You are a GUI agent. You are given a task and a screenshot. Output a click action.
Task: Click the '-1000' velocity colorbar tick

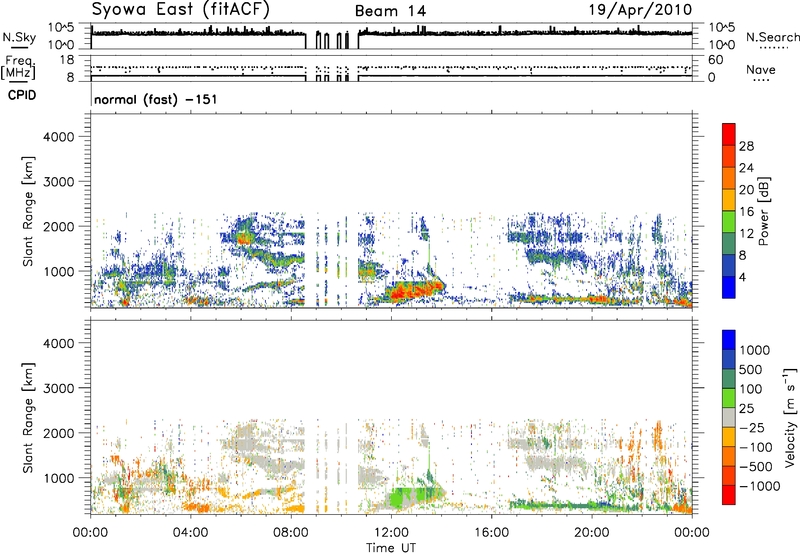(x=759, y=486)
